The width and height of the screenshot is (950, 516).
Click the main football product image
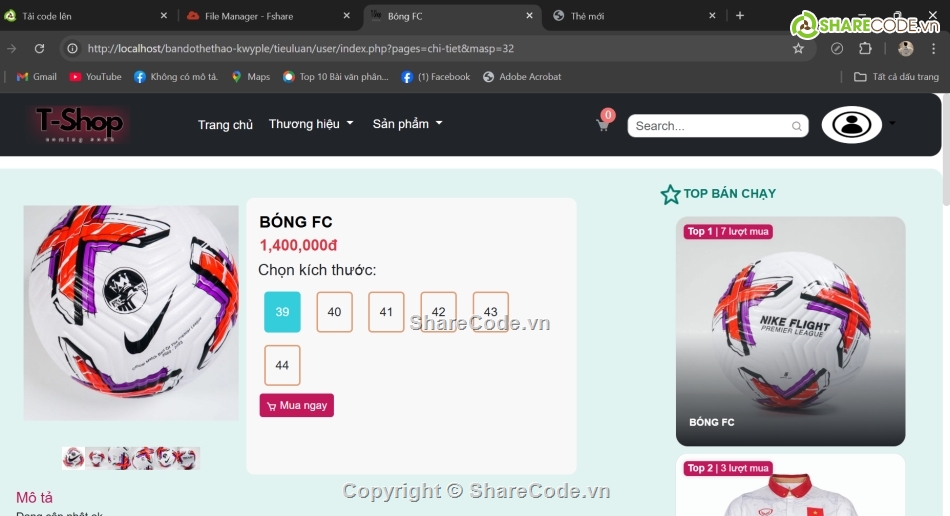131,313
